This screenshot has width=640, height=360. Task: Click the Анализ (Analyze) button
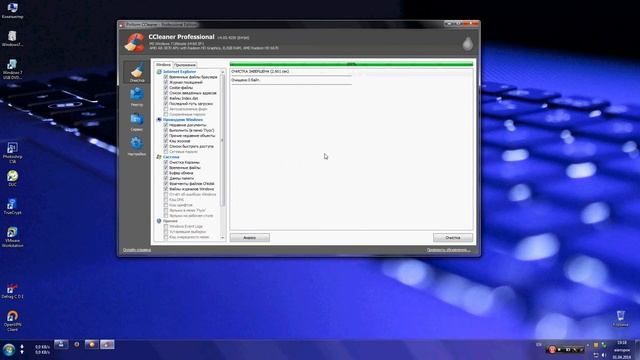249,238
